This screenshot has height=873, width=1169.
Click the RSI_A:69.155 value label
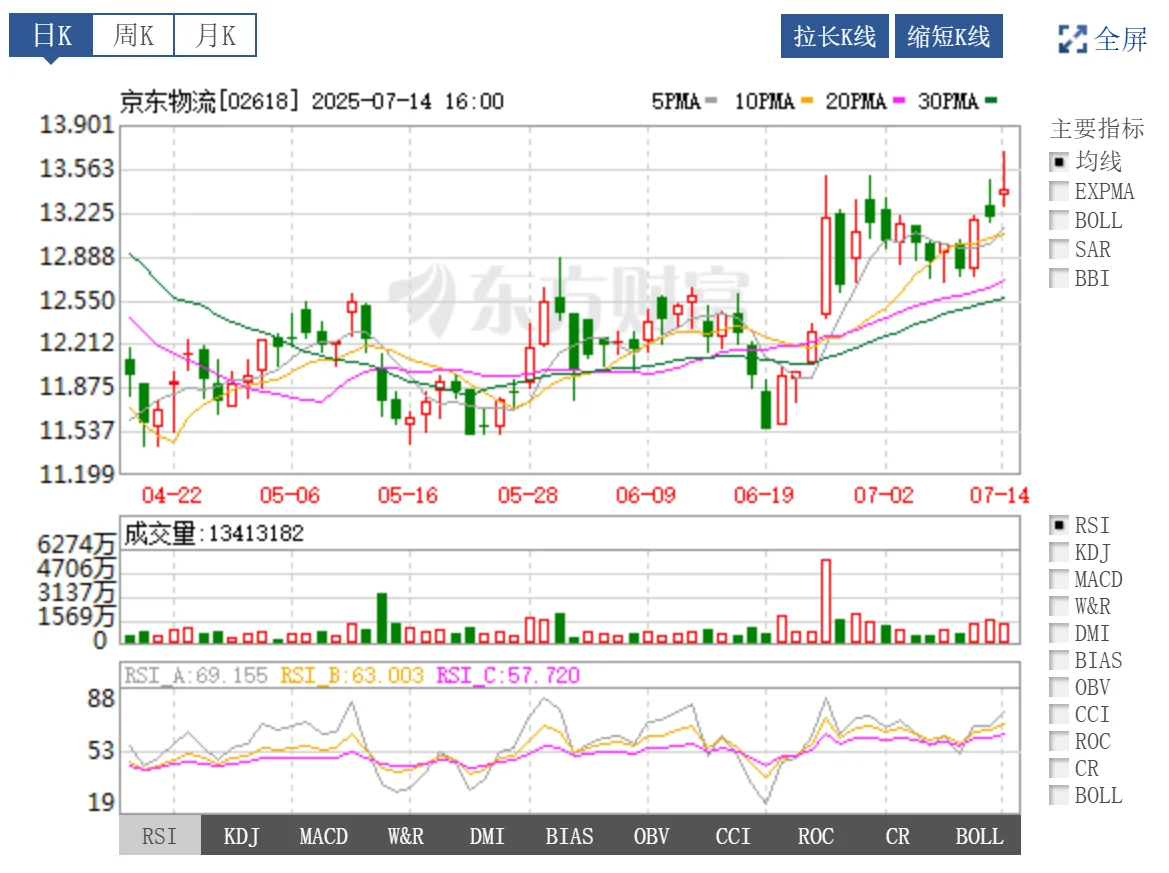click(x=195, y=675)
